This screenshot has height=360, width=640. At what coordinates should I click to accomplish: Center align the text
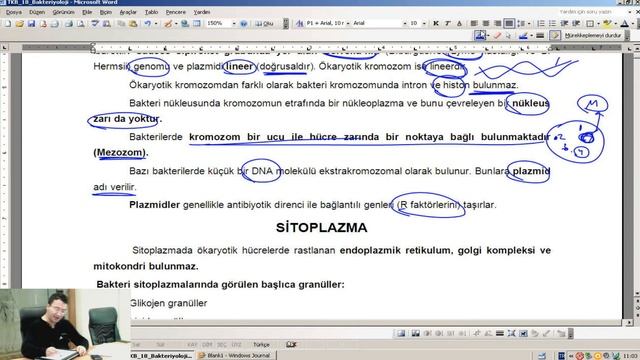486,24
